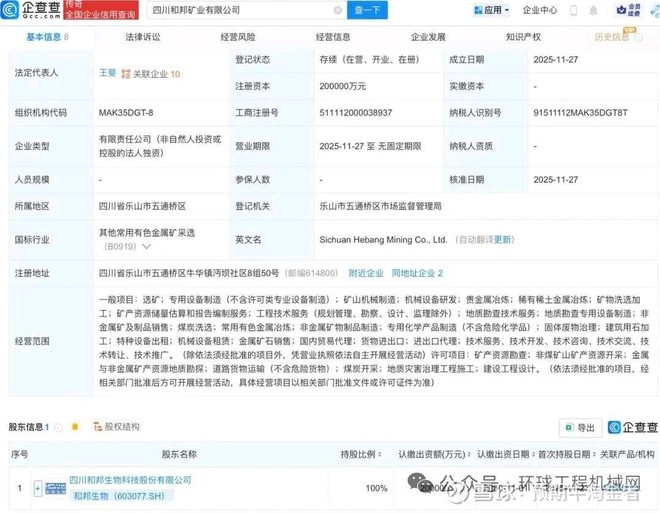Click 营业期限 value 2025-11-27 至 无固定期限
The image size is (660, 513).
pyautogui.click(x=370, y=146)
